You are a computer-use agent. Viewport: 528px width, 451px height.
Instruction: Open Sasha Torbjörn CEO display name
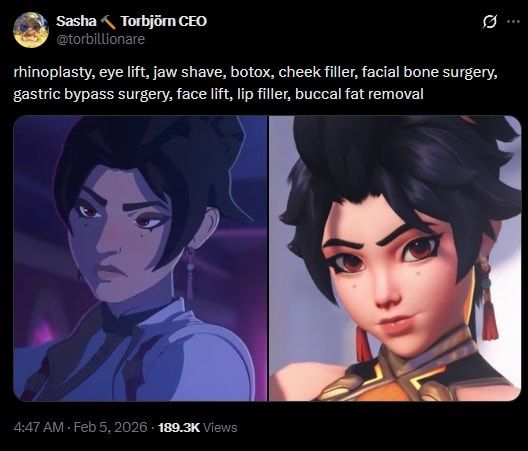coord(131,21)
